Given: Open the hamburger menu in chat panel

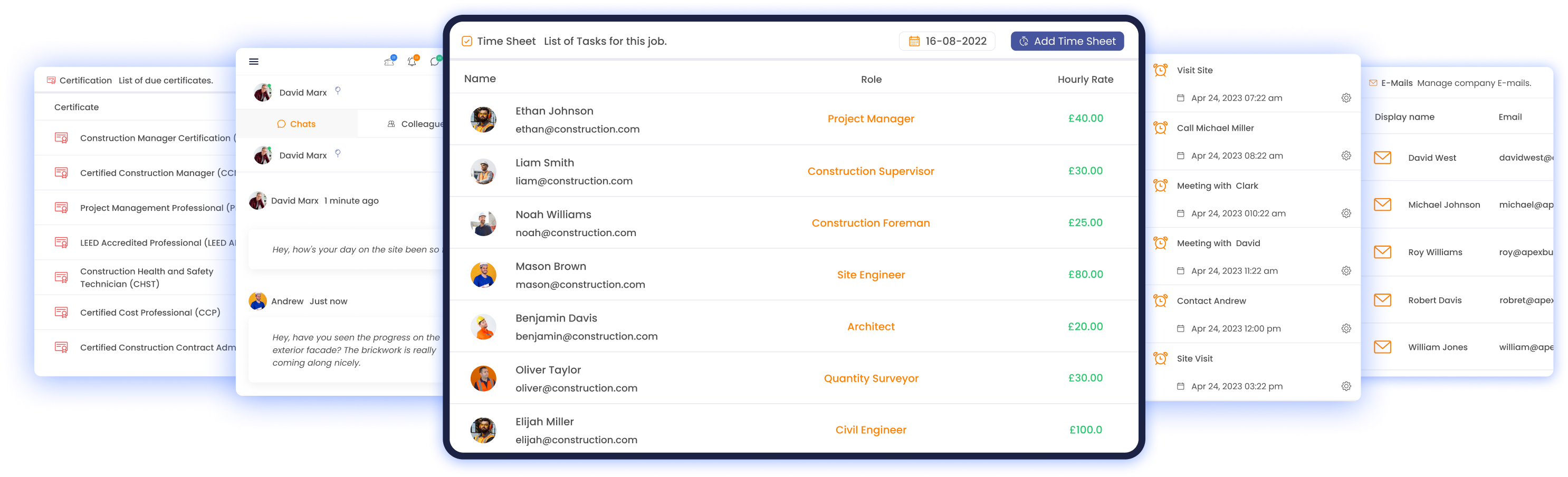Looking at the screenshot, I should coord(254,62).
